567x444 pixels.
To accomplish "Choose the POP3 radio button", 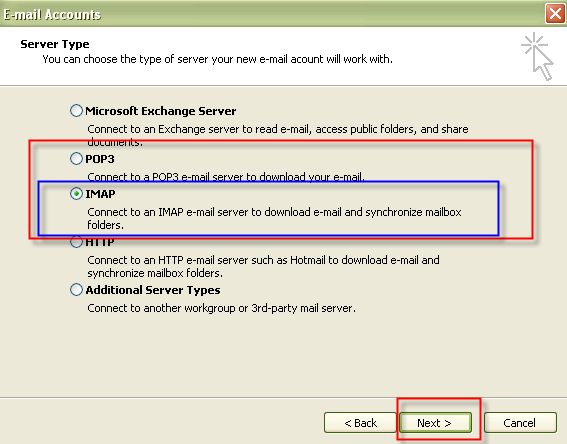I will (x=76, y=158).
